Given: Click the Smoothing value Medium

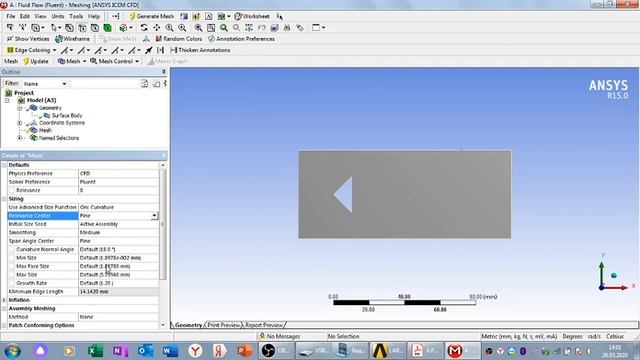Looking at the screenshot, I should [118, 233].
